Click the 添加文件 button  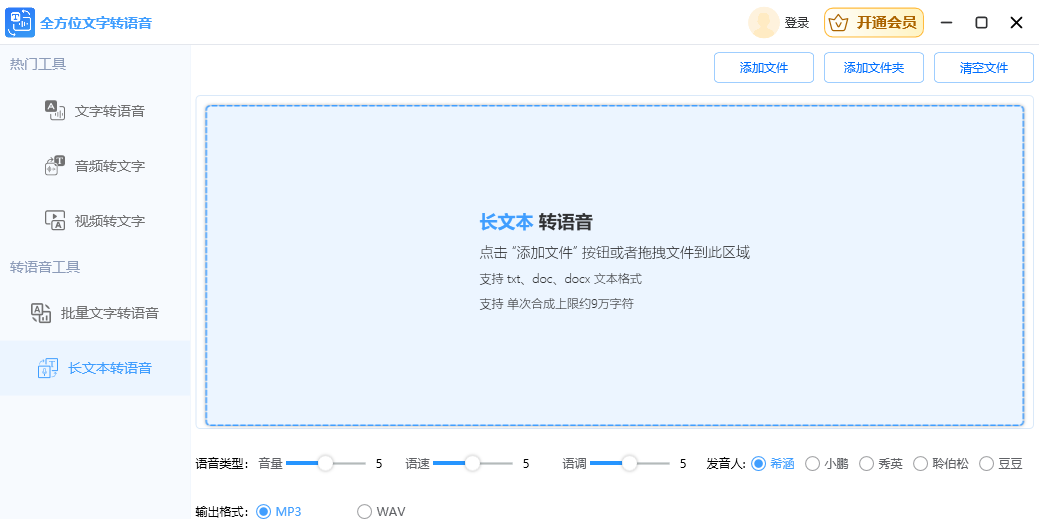point(763,68)
